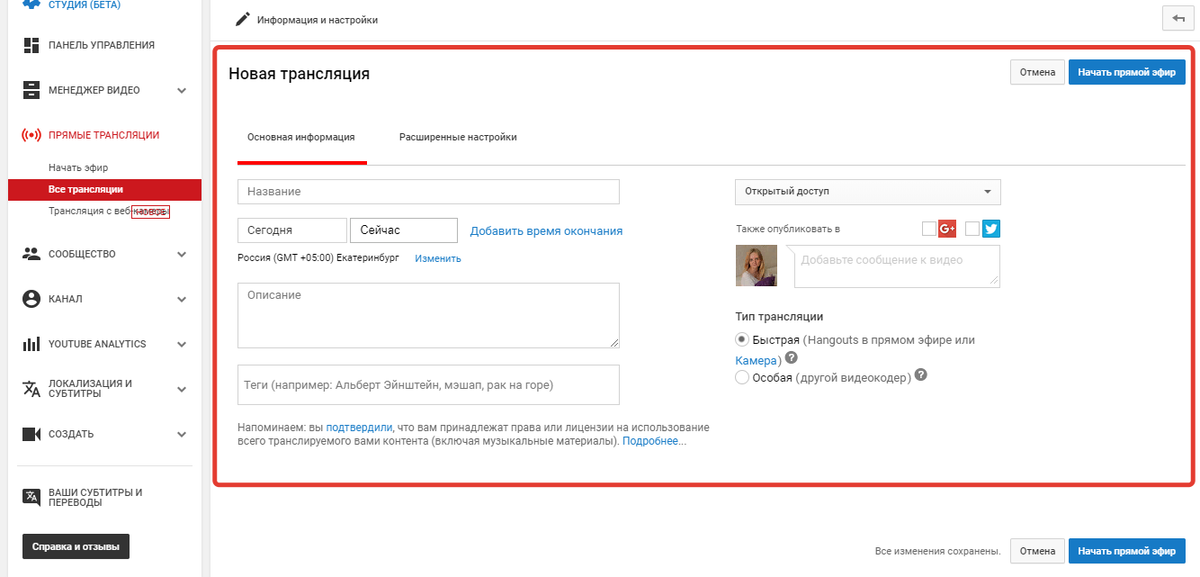This screenshot has width=1200, height=577.
Task: Click the Все изменения сохранены status text
Action: point(938,551)
